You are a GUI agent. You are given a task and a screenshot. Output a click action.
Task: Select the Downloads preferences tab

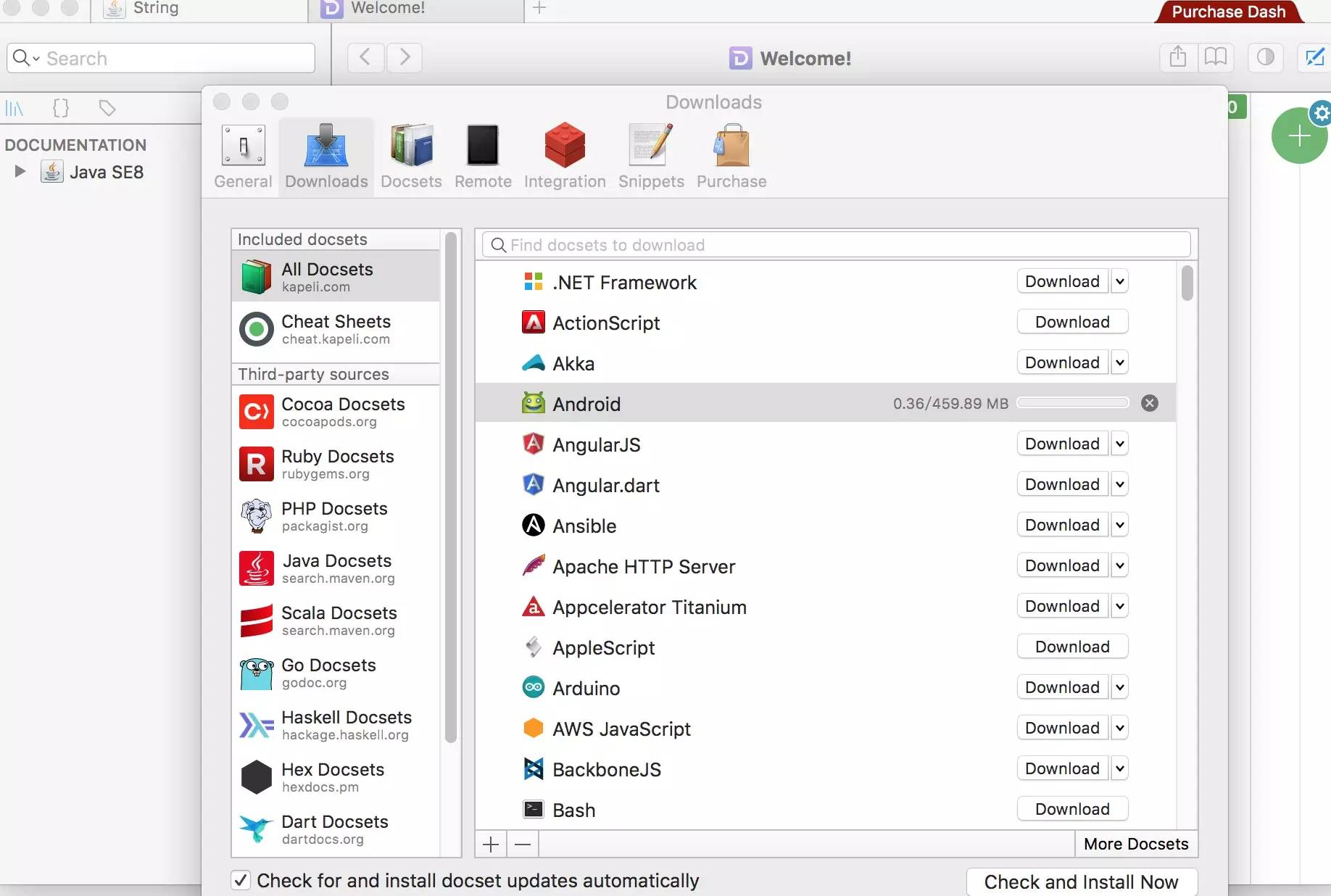pos(326,157)
